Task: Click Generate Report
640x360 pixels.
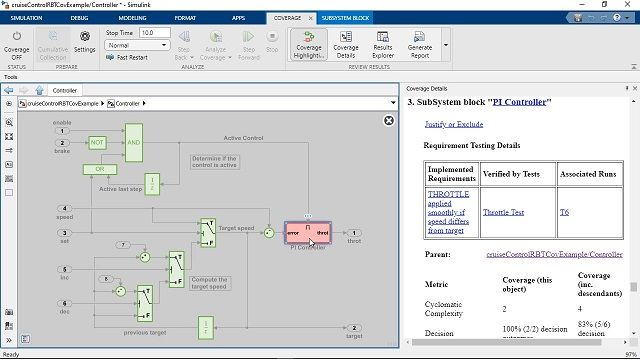Action: click(420, 45)
